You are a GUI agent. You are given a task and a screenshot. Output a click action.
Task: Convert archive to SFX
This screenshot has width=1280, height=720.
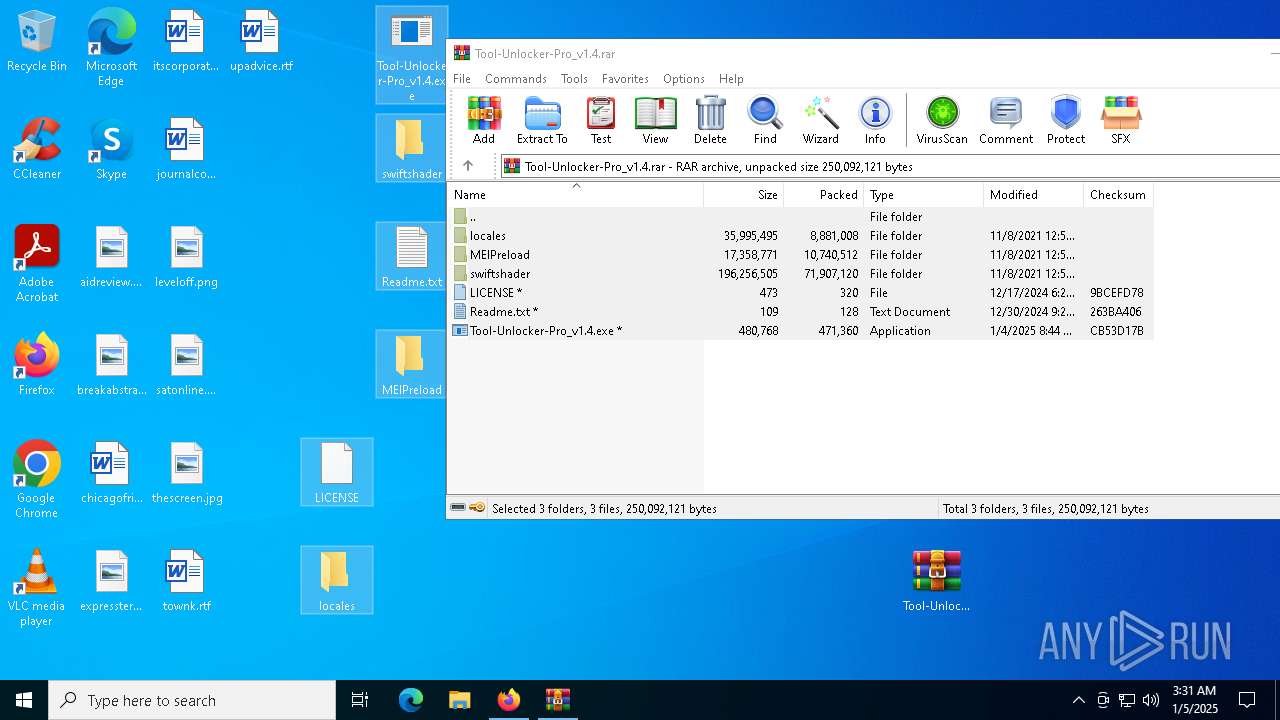1121,121
